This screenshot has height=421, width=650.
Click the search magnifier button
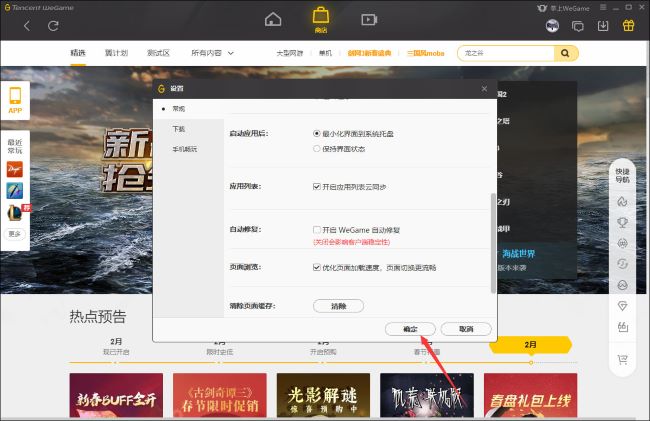[567, 53]
